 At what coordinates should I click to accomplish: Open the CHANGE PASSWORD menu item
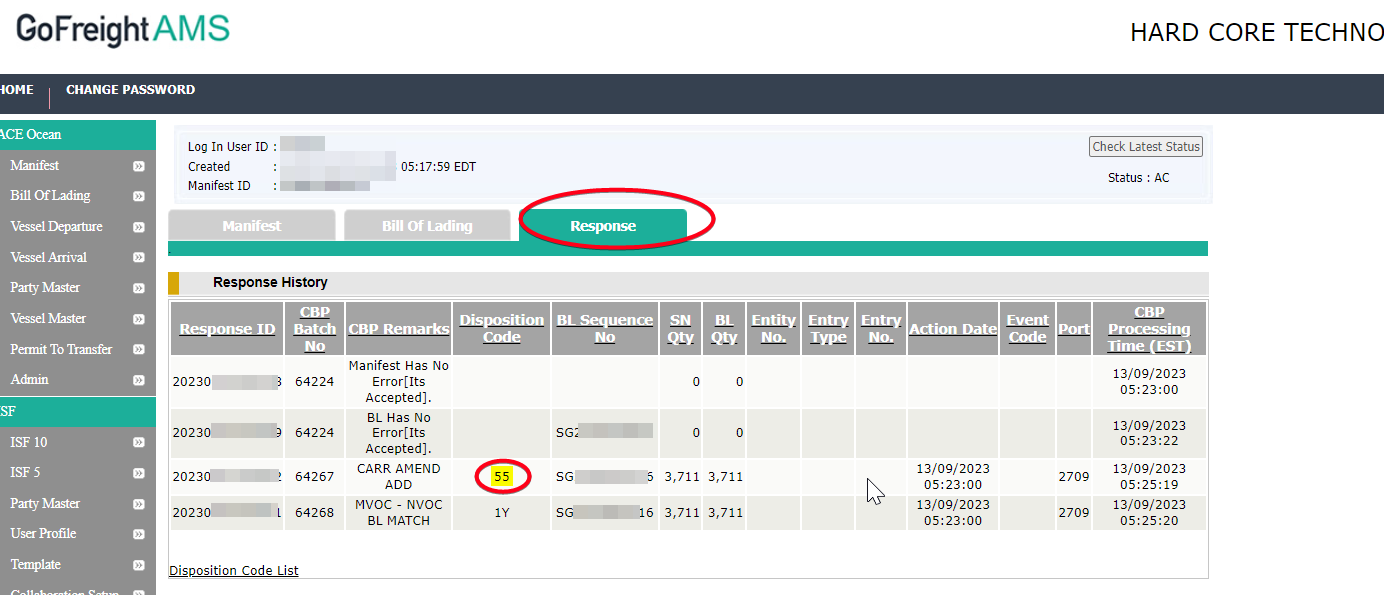pos(130,89)
